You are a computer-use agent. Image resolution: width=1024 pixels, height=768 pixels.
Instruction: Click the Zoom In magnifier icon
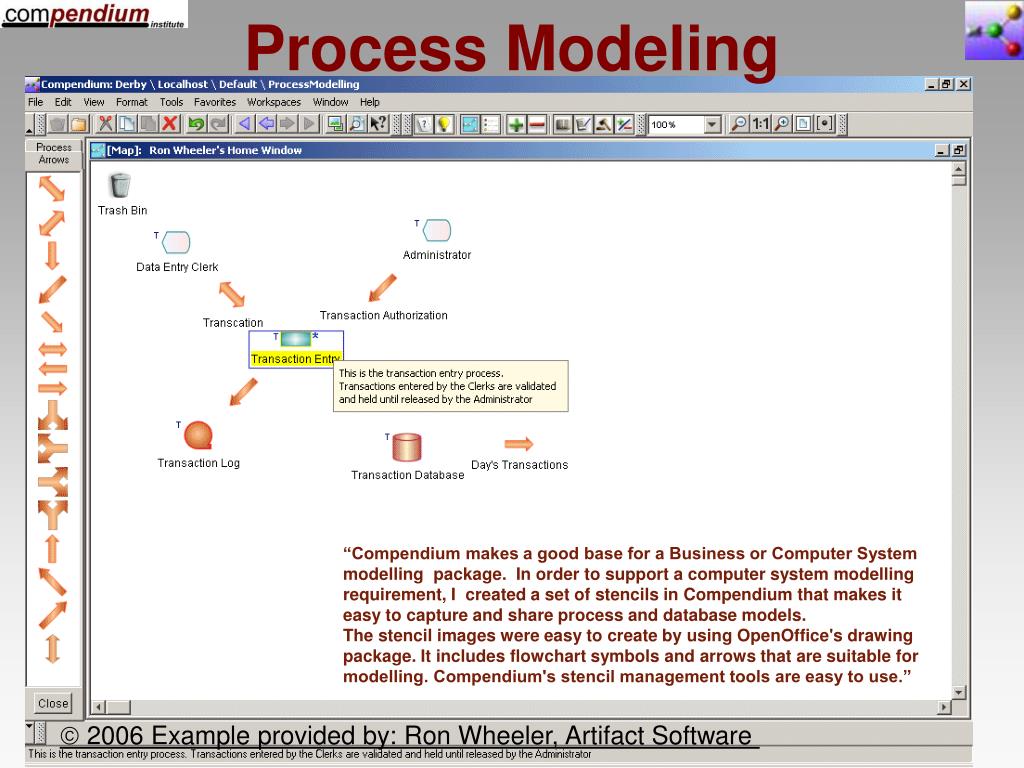(782, 123)
